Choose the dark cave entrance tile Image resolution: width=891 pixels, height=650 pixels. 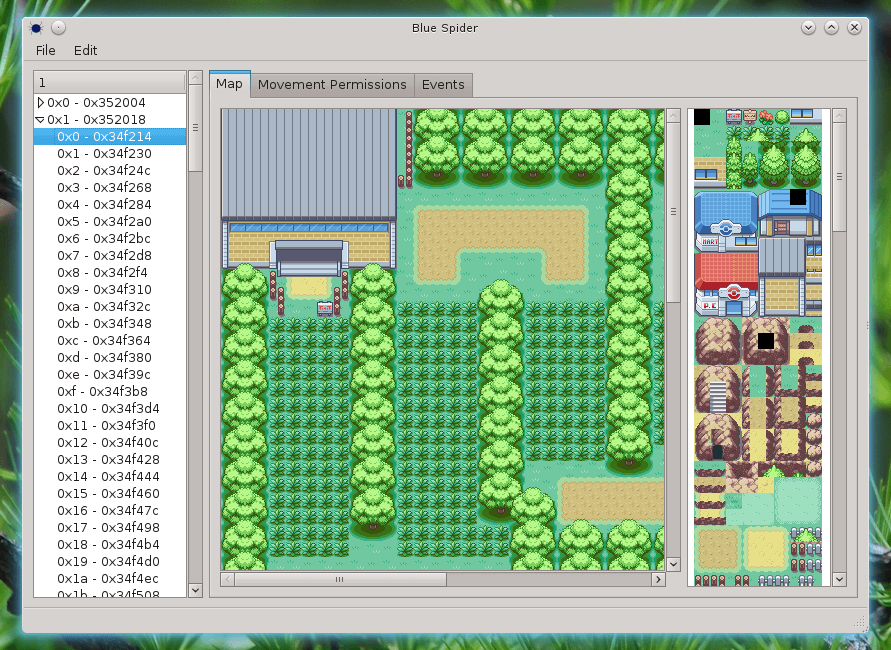717,451
